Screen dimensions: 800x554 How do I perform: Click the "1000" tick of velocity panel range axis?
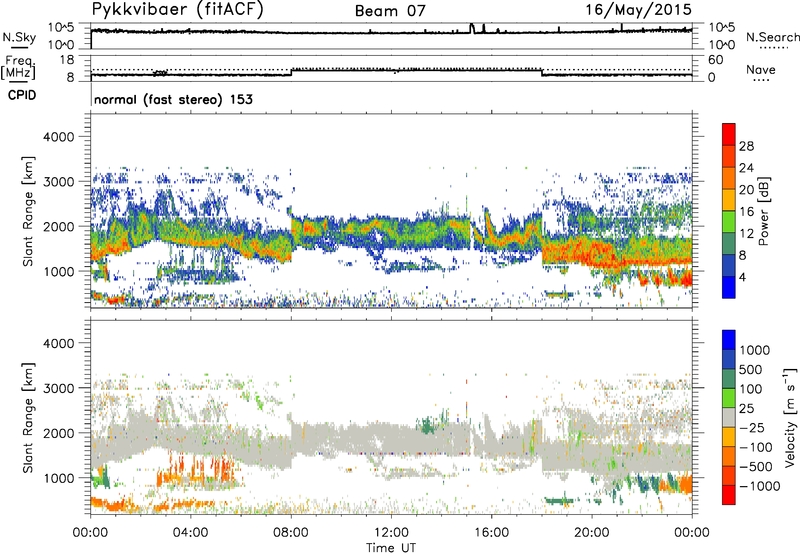pyautogui.click(x=59, y=478)
